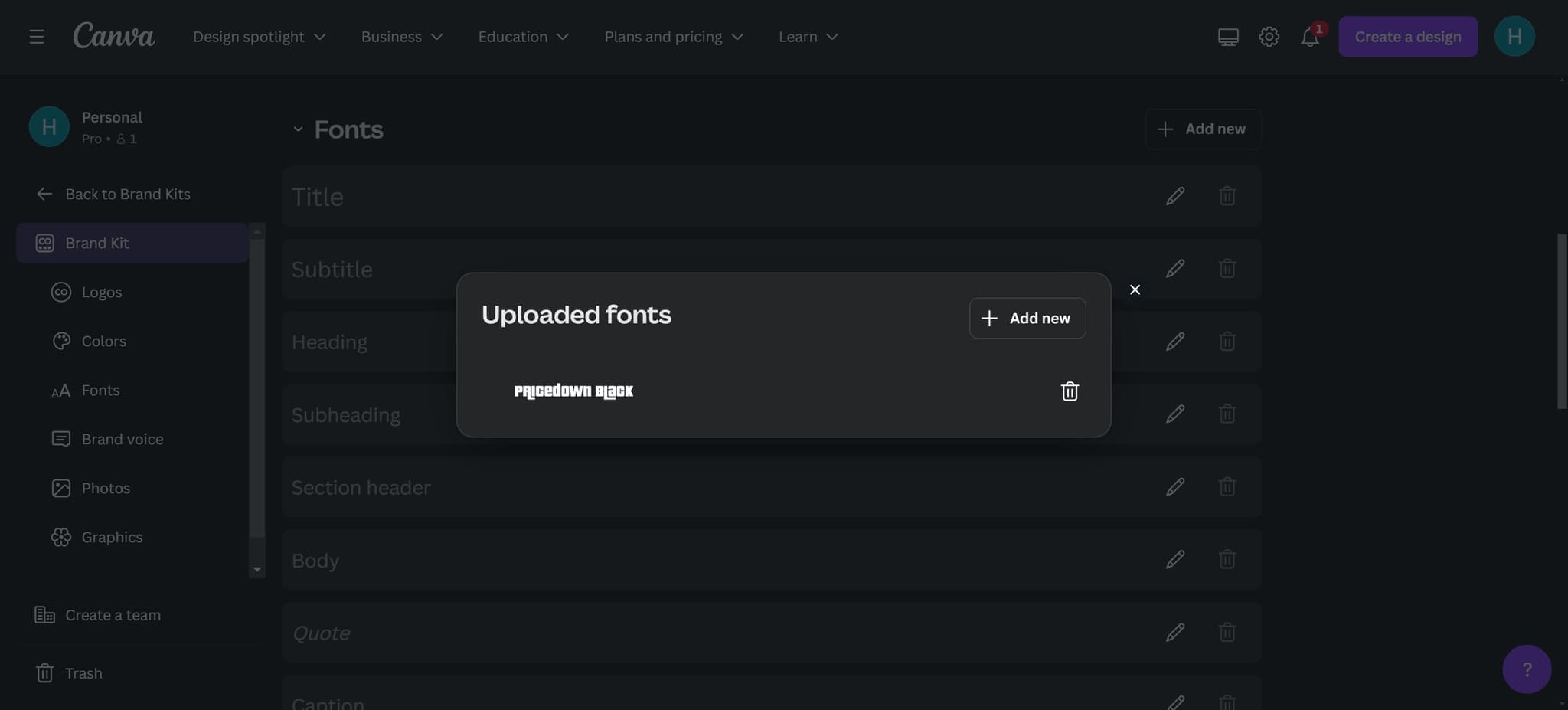
Task: Open the settings gear icon
Action: coord(1269,37)
